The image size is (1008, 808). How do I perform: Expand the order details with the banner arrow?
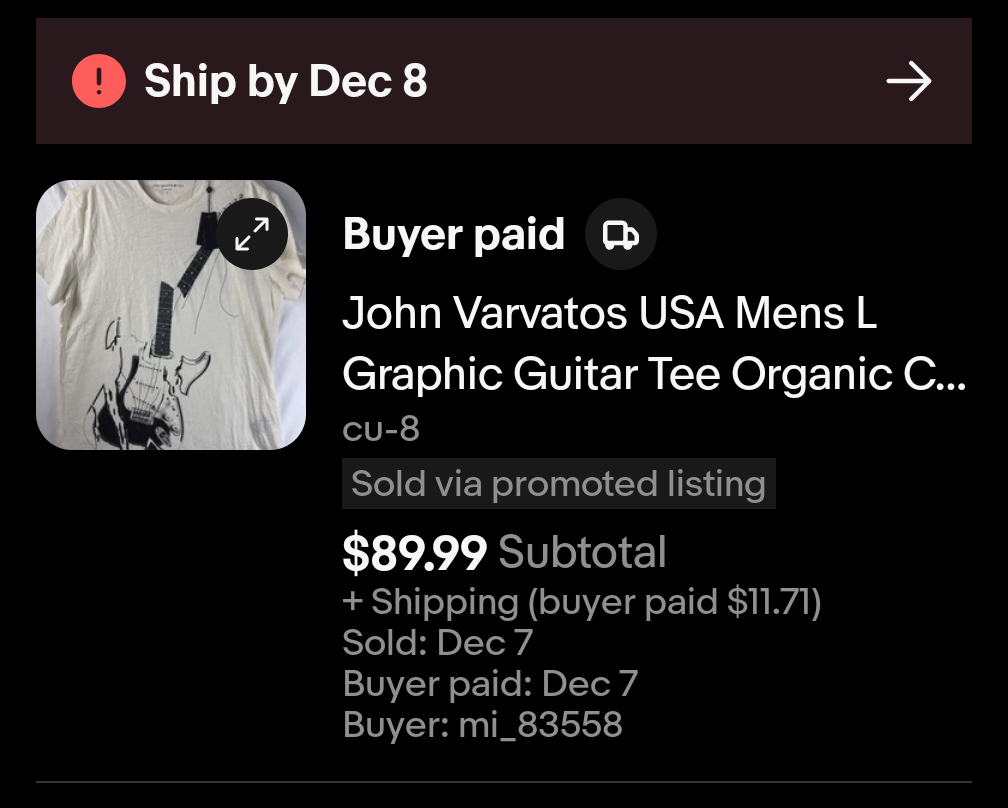(909, 81)
